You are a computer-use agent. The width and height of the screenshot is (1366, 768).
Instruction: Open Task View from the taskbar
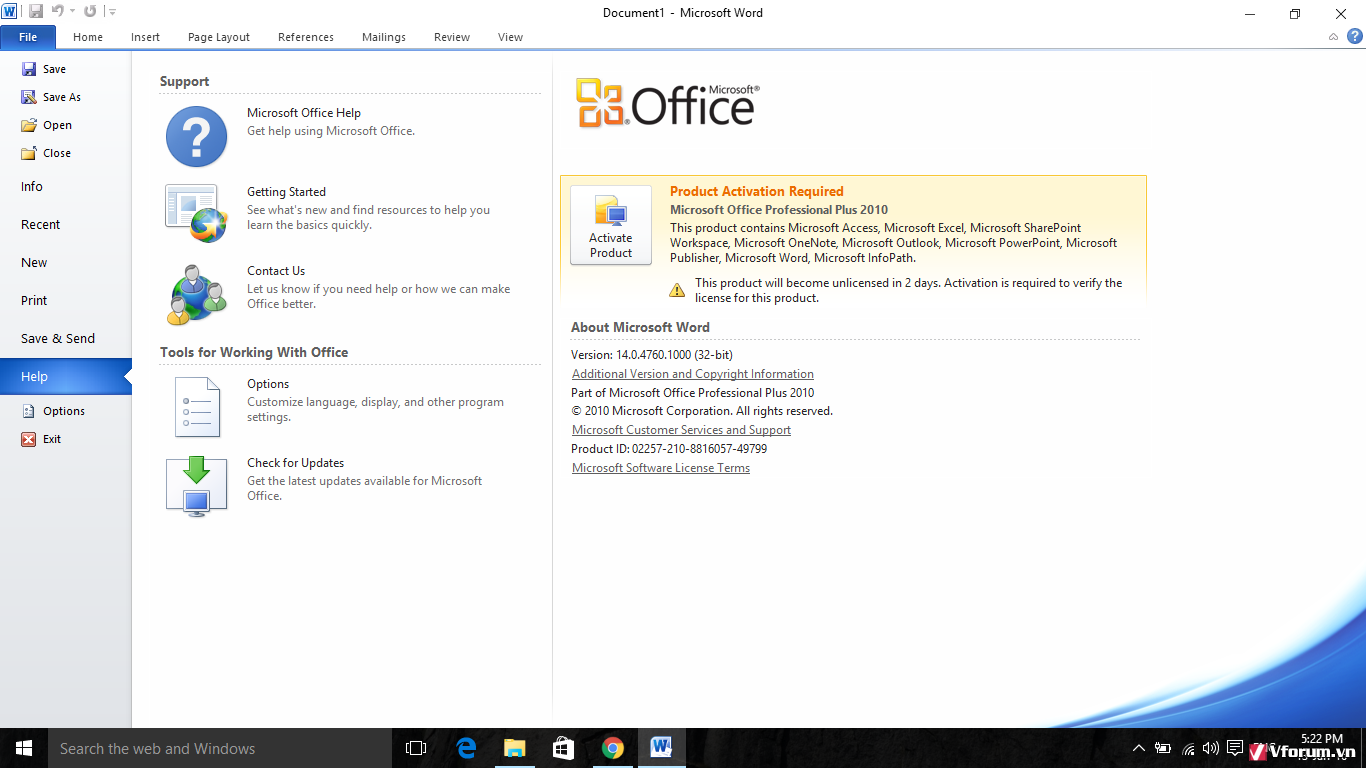click(416, 748)
